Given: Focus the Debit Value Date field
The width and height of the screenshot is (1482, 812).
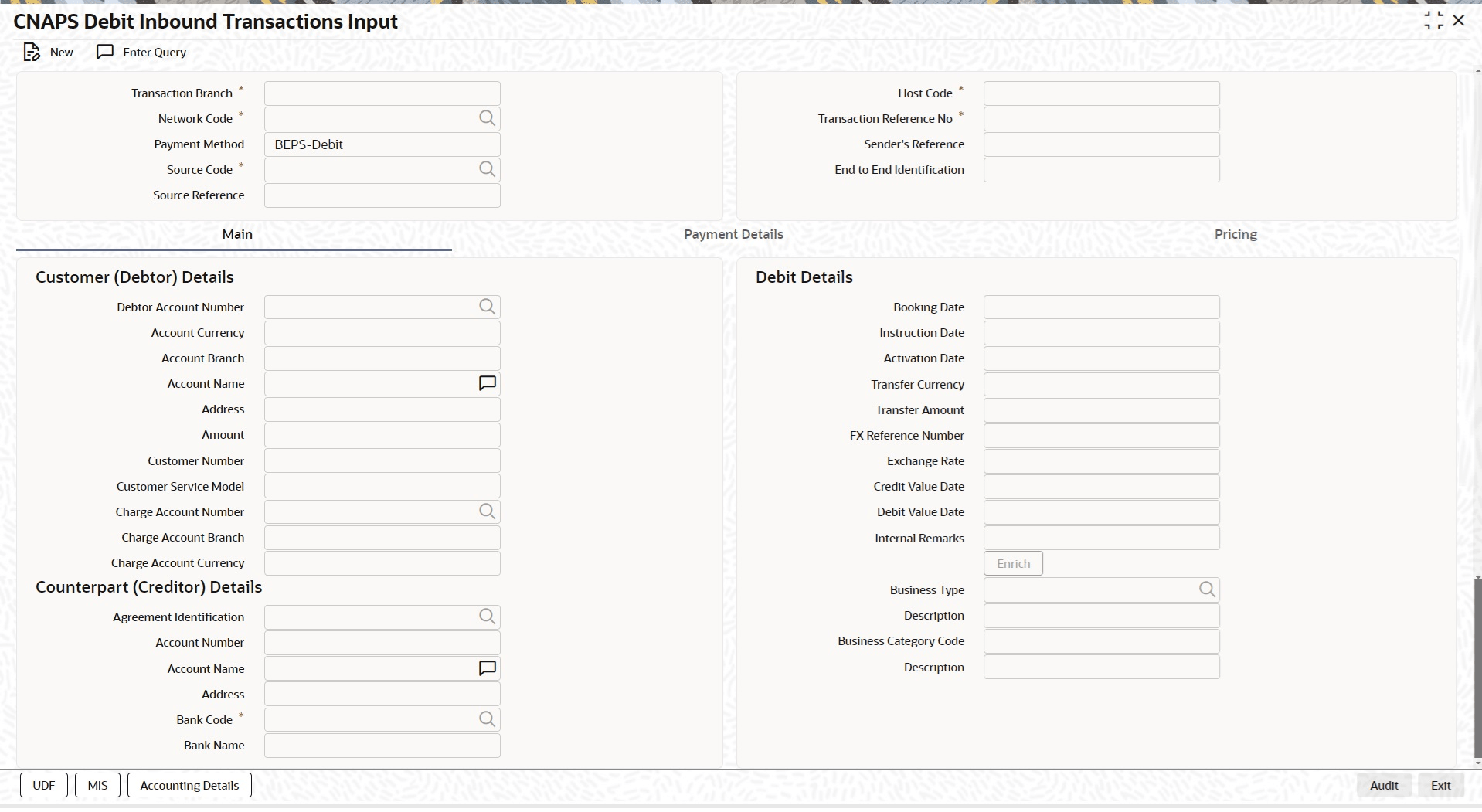Looking at the screenshot, I should click(1102, 512).
